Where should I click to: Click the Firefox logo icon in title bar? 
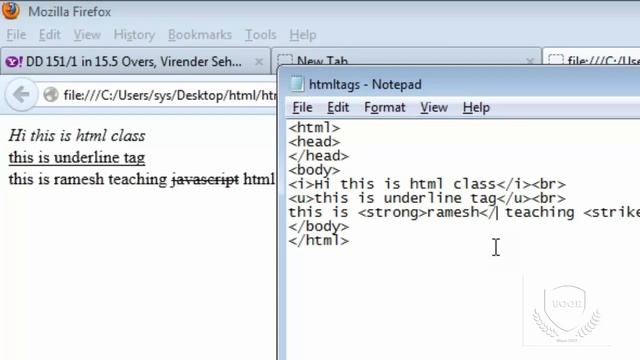pyautogui.click(x=10, y=11)
